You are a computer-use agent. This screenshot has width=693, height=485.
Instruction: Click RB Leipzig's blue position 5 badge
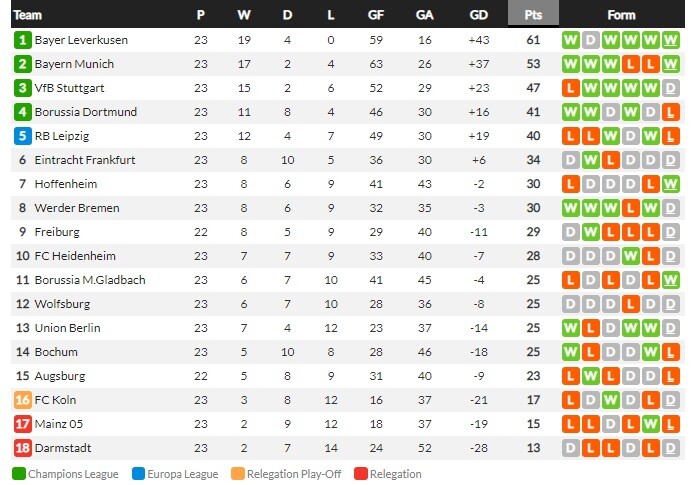pos(23,136)
